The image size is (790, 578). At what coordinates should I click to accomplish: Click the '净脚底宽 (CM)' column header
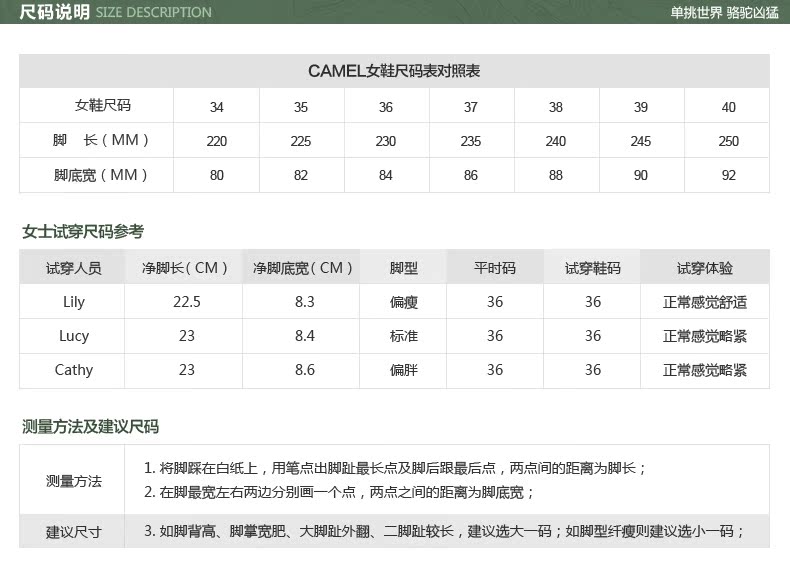coord(302,268)
